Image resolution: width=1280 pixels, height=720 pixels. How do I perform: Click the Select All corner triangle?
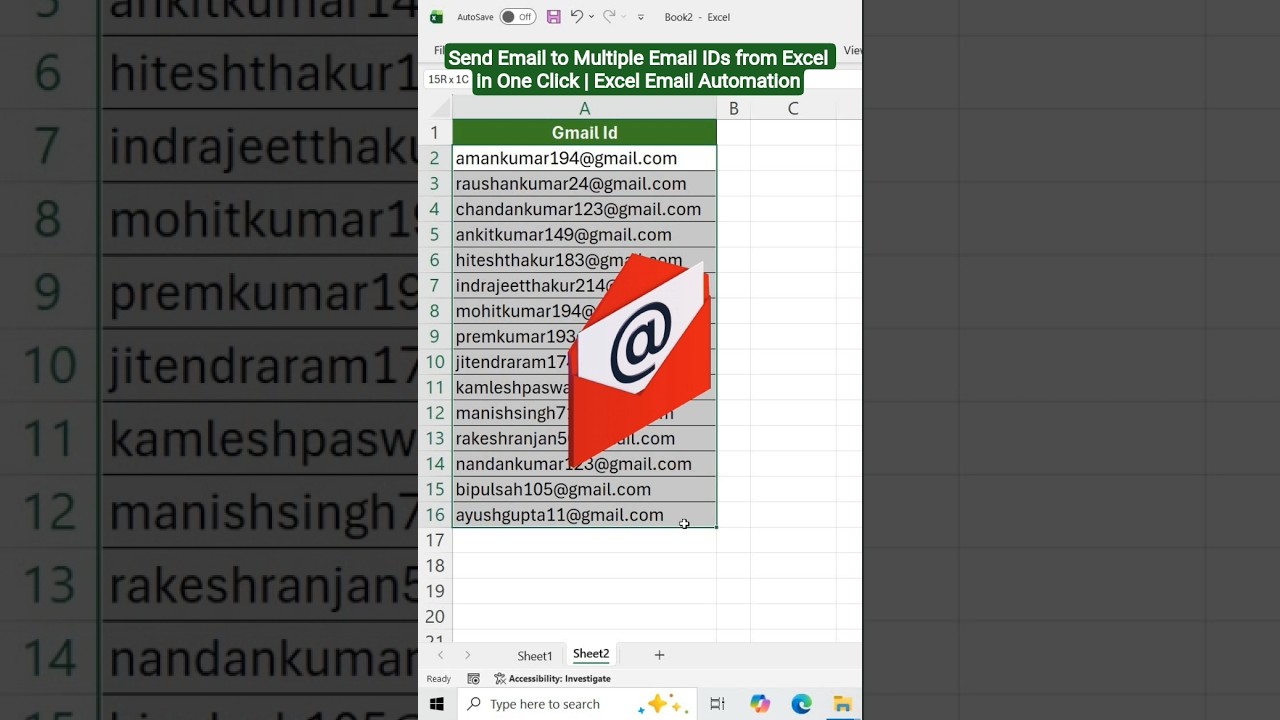[441, 108]
